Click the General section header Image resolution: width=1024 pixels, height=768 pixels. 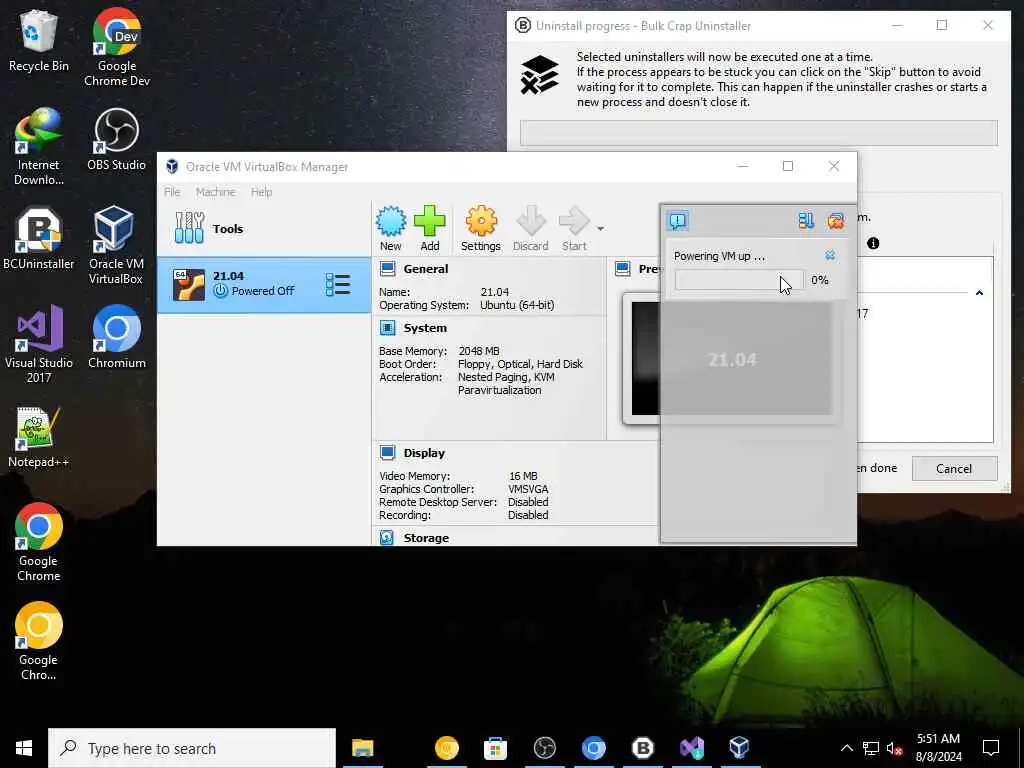(x=425, y=269)
